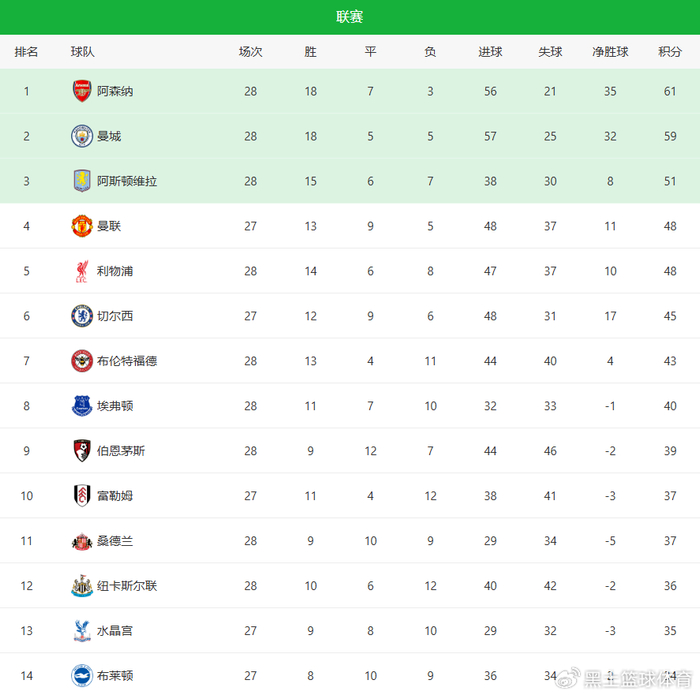This screenshot has height=695, width=700.
Task: Click the Manchester City crest icon
Action: click(x=82, y=136)
